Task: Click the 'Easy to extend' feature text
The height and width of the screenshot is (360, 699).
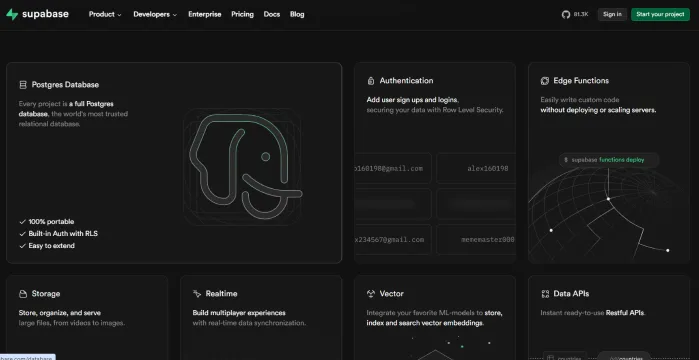Action: coord(52,246)
